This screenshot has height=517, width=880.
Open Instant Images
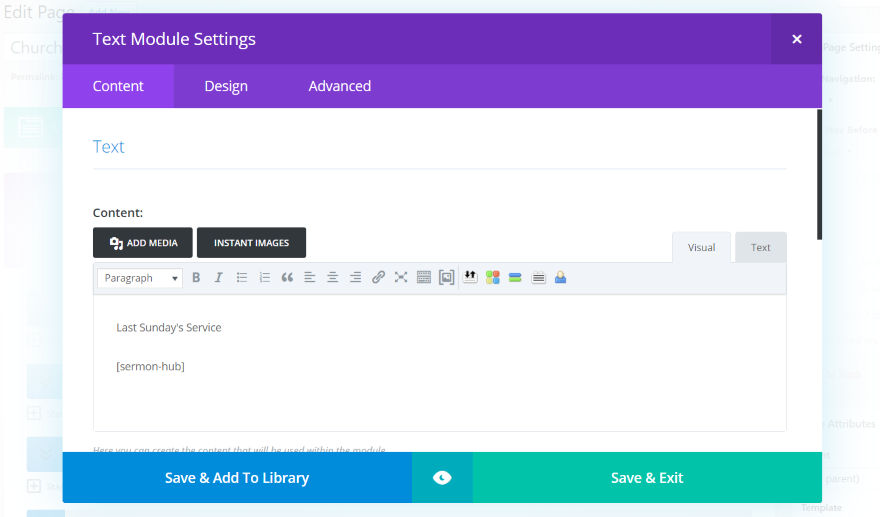point(251,243)
